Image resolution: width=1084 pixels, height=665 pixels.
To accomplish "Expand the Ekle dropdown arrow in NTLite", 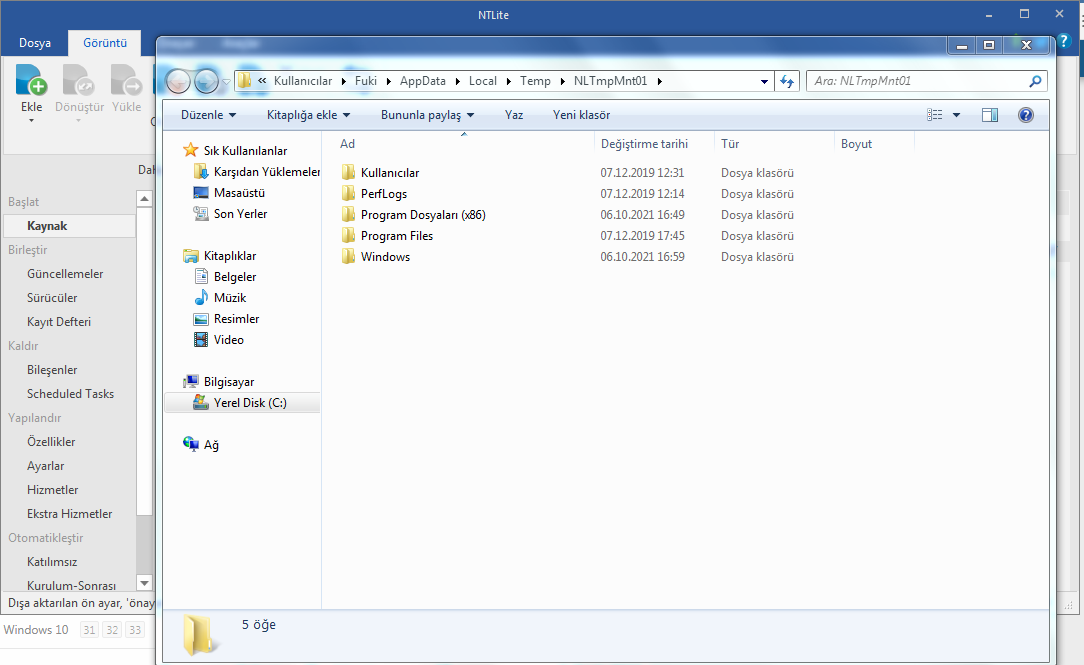I will coord(31,121).
